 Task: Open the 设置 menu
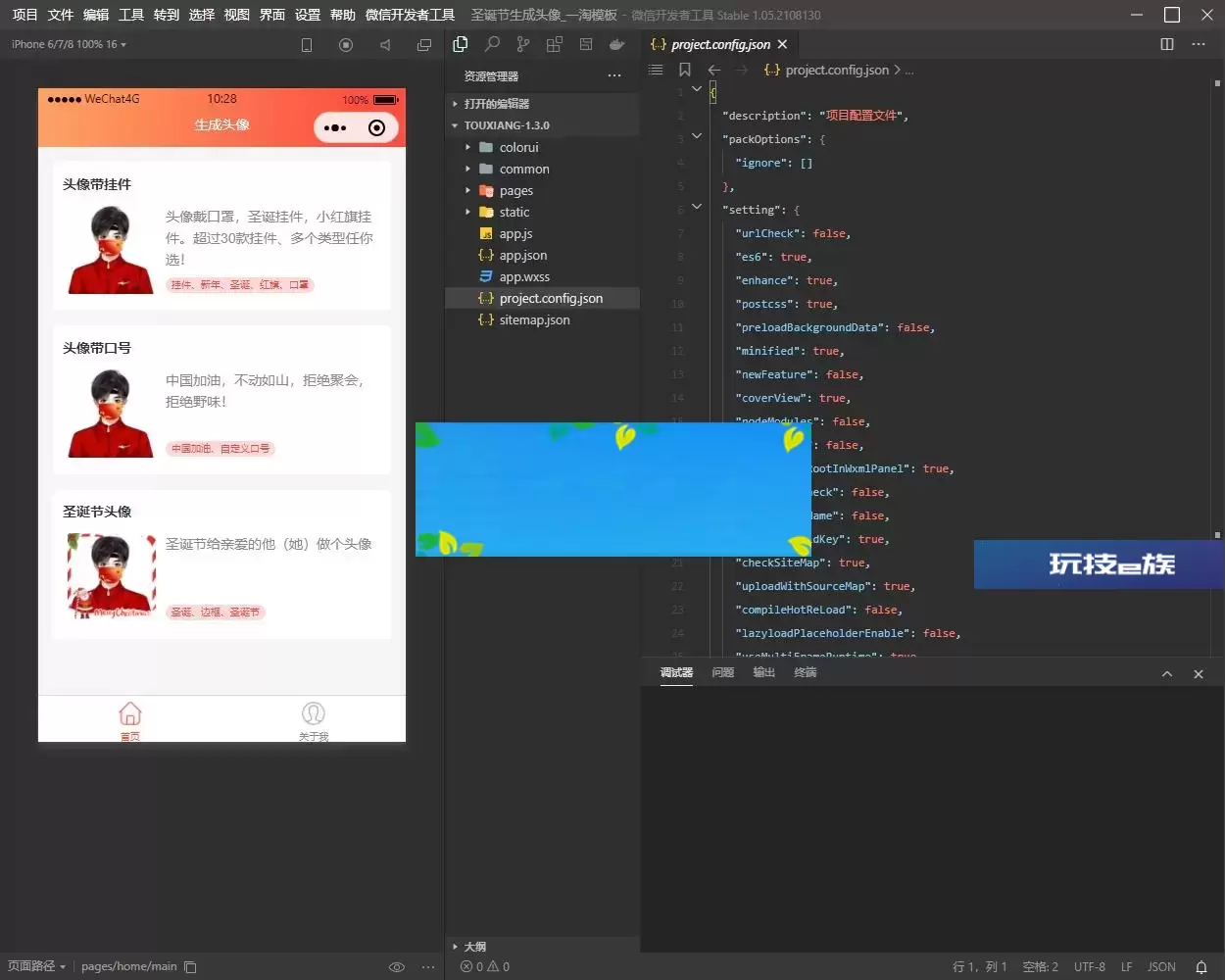(307, 15)
